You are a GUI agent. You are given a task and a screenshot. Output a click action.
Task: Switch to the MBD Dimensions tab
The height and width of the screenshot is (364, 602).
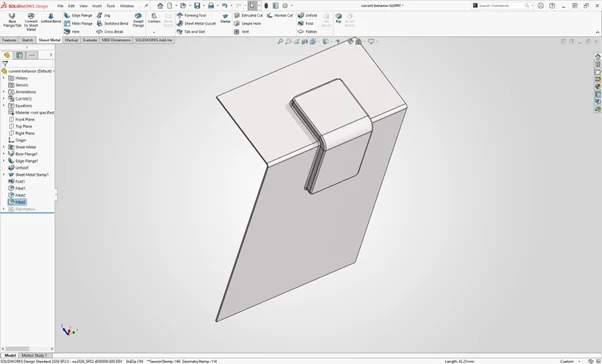tap(116, 40)
